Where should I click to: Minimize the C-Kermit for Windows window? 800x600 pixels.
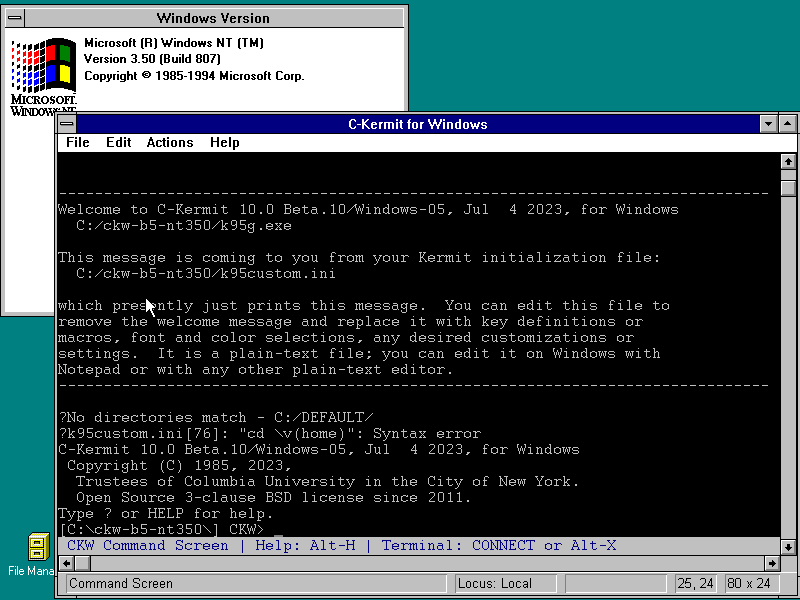[768, 123]
